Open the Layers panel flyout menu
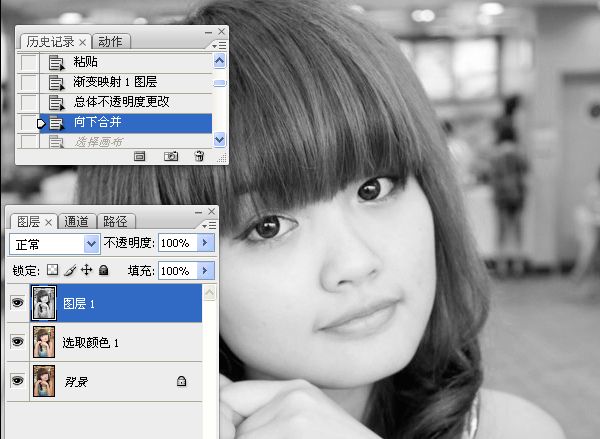This screenshot has width=600, height=439. point(210,225)
